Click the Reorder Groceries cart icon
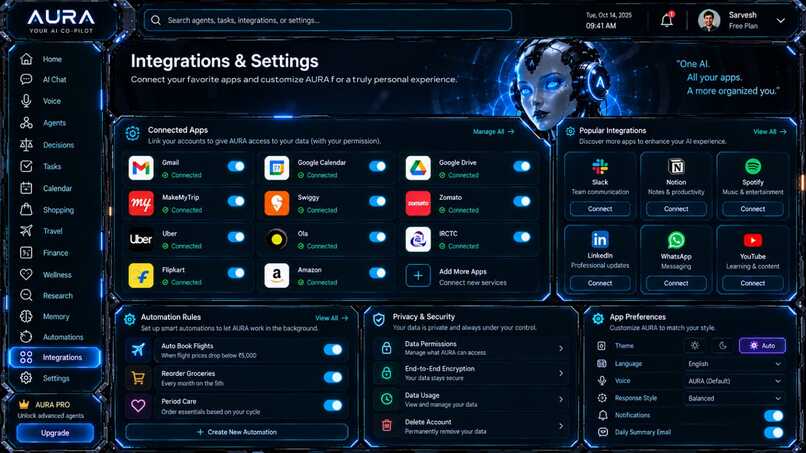Screen dimensions: 806x453 pyautogui.click(x=138, y=378)
